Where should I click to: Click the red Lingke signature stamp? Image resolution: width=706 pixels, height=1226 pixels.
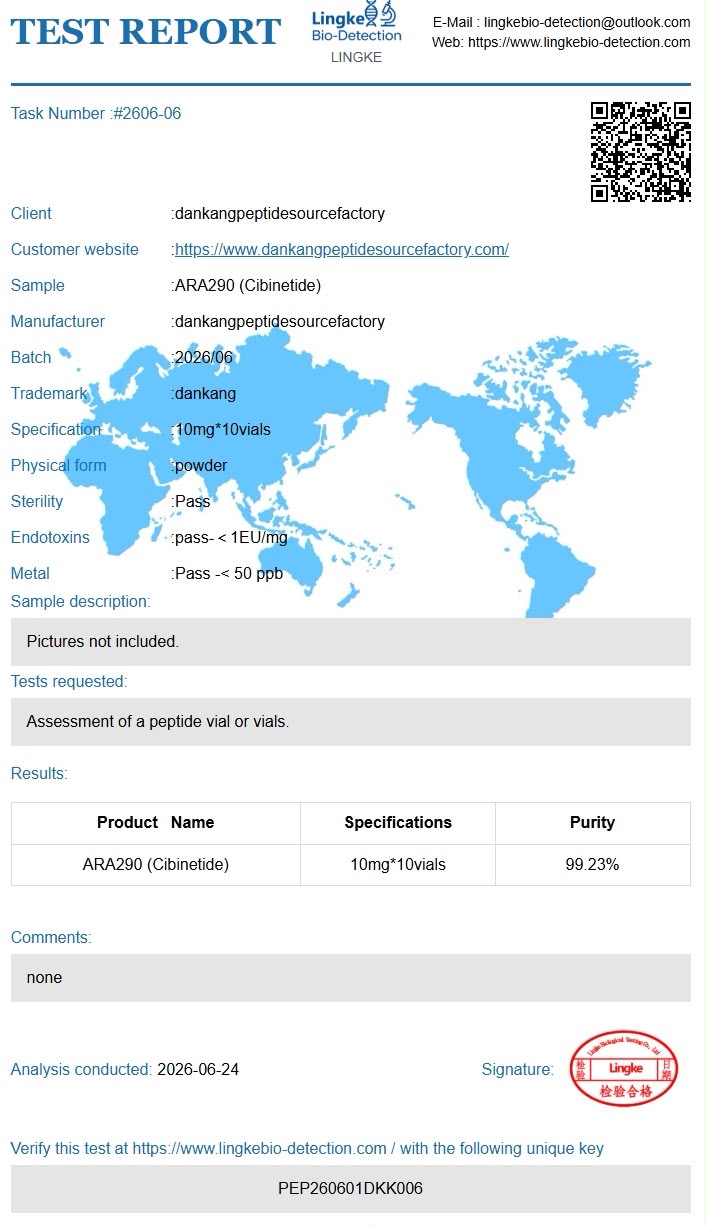[624, 1068]
